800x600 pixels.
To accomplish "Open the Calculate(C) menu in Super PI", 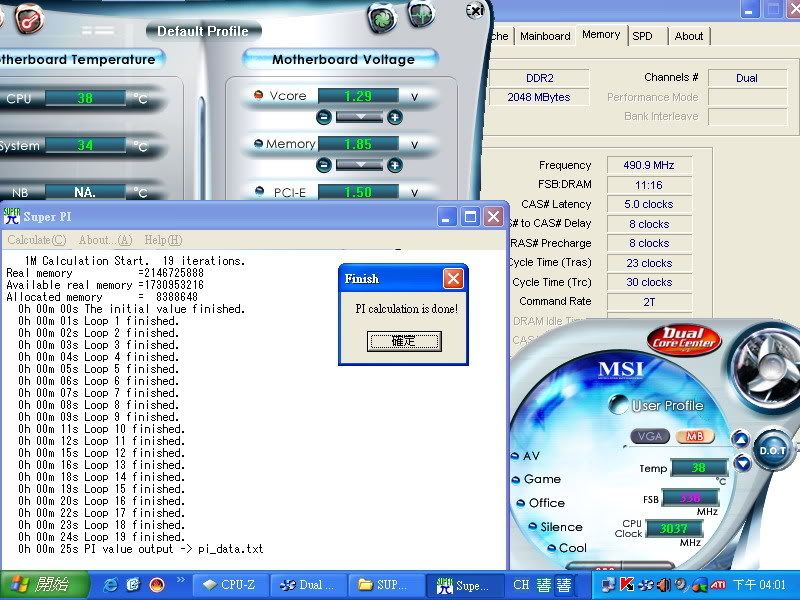I will pos(37,240).
